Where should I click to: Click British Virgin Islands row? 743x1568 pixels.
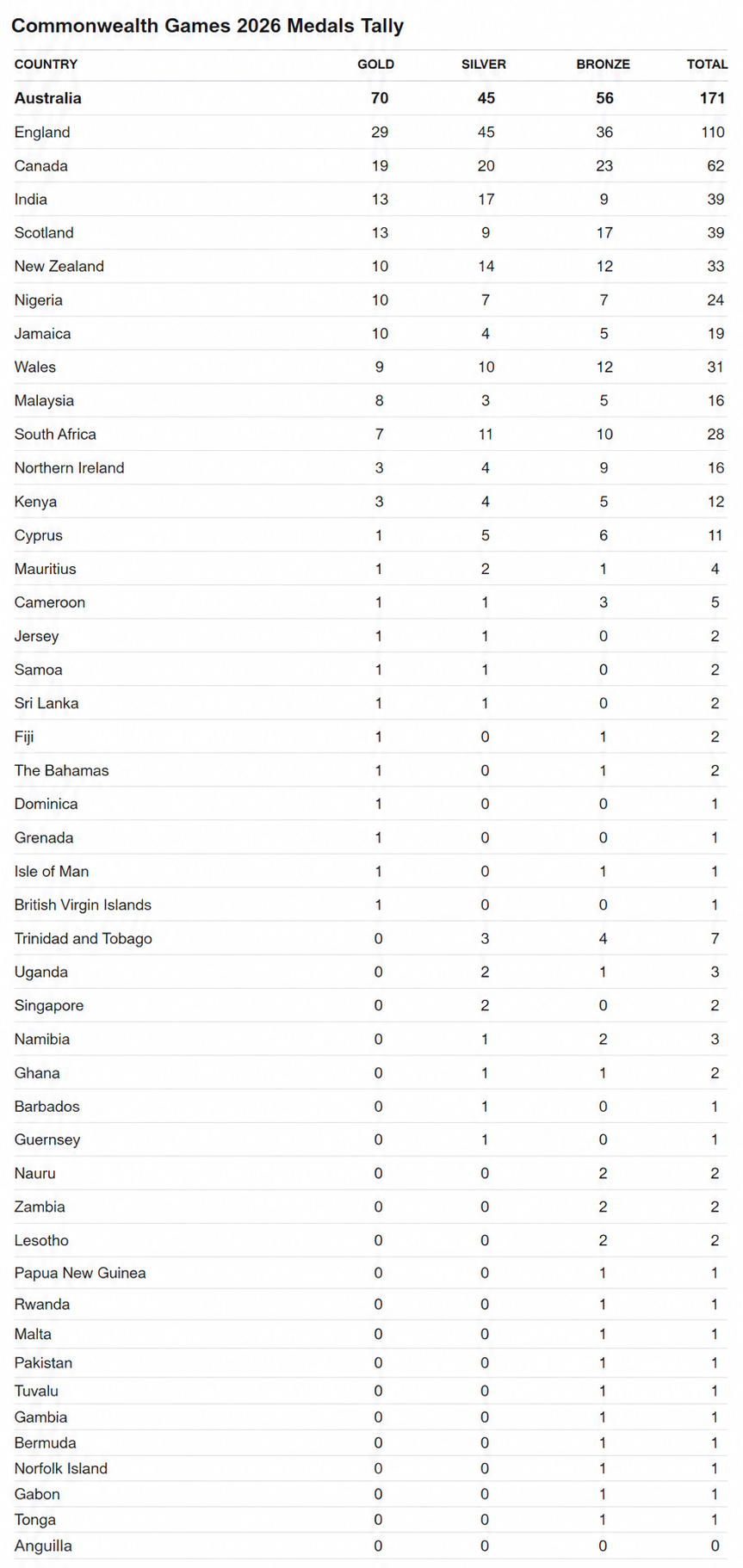[371, 905]
